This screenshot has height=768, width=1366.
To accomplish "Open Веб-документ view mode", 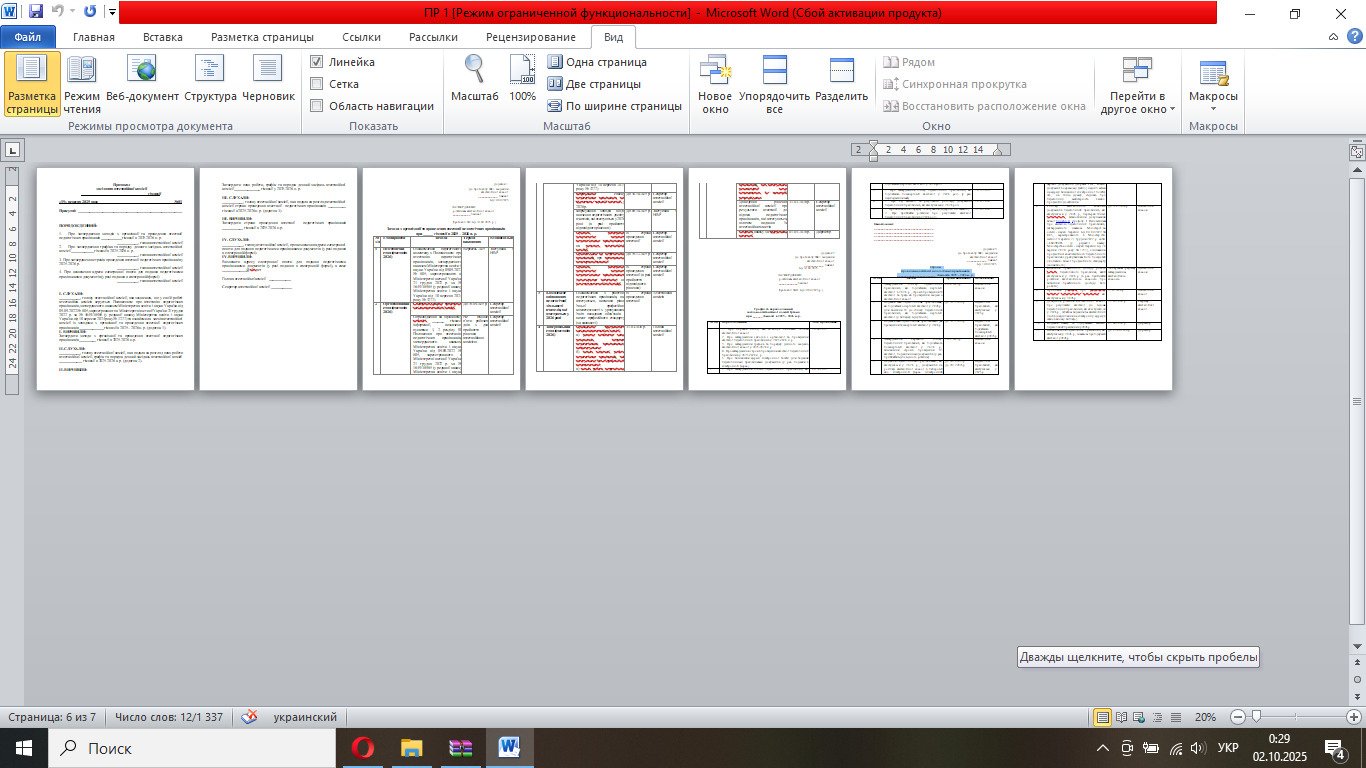I will tap(143, 83).
